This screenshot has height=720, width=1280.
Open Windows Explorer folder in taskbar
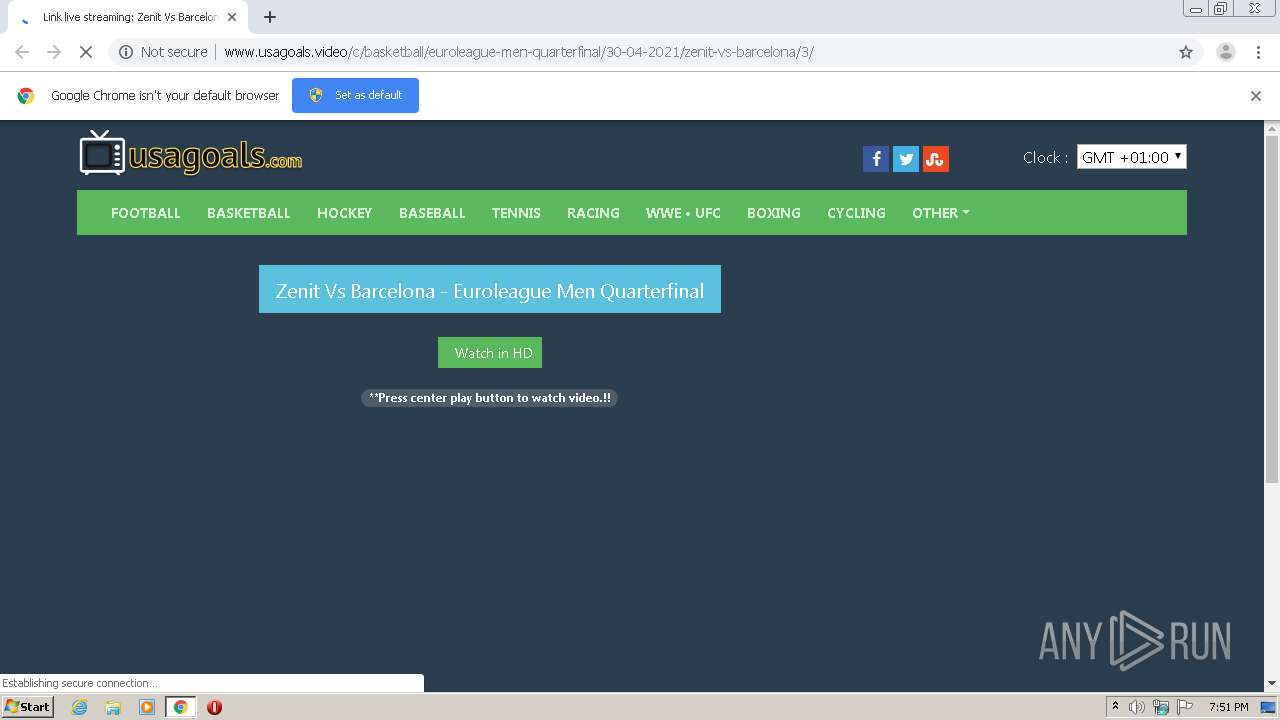(113, 707)
